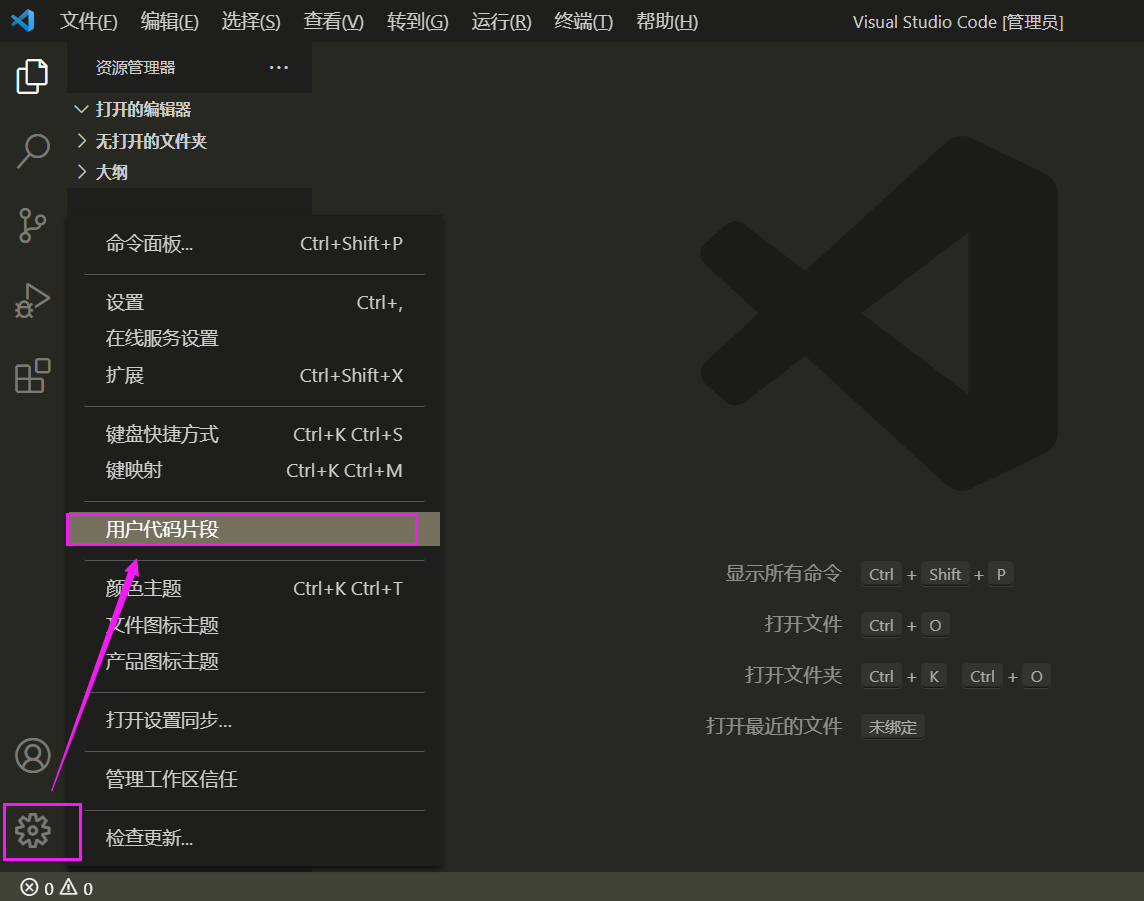Open the 帮助(H) menu
This screenshot has height=901, width=1144.
click(x=667, y=21)
